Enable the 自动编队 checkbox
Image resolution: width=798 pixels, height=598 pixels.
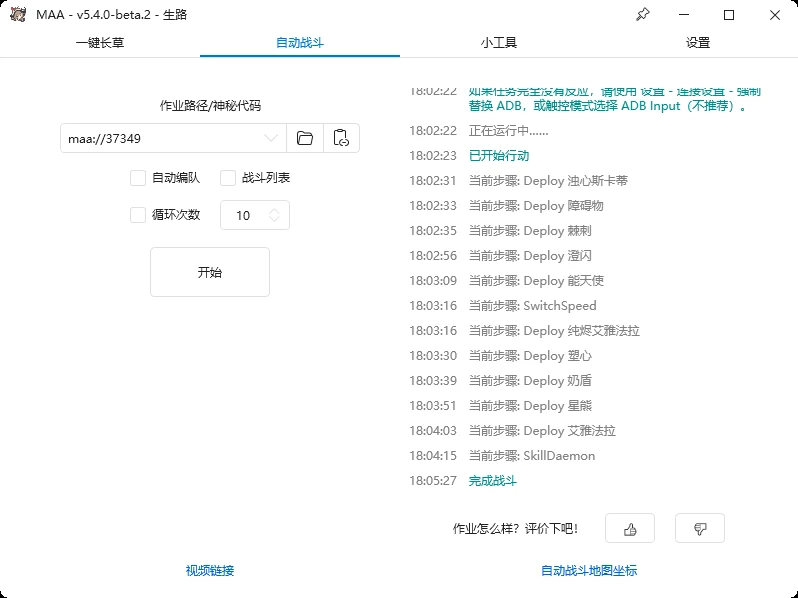(138, 178)
